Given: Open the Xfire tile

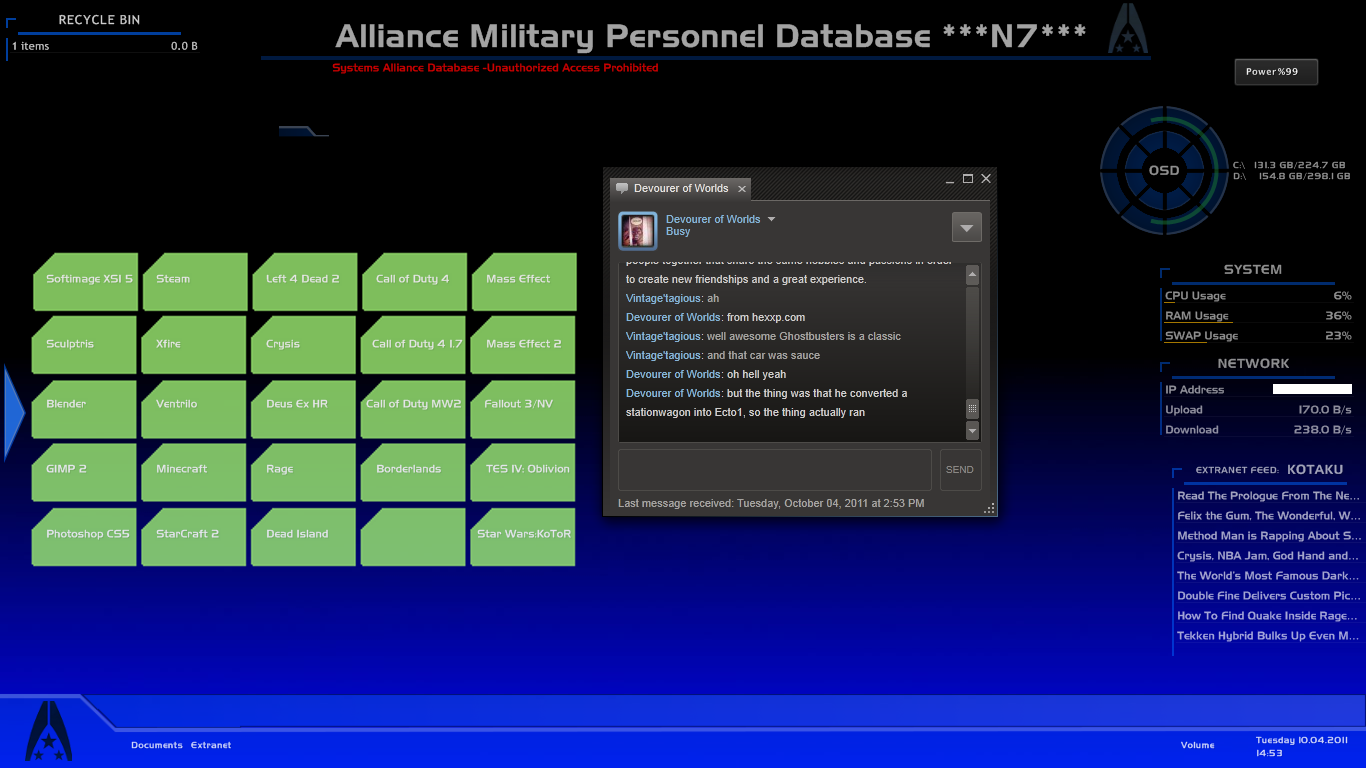Looking at the screenshot, I should (194, 345).
